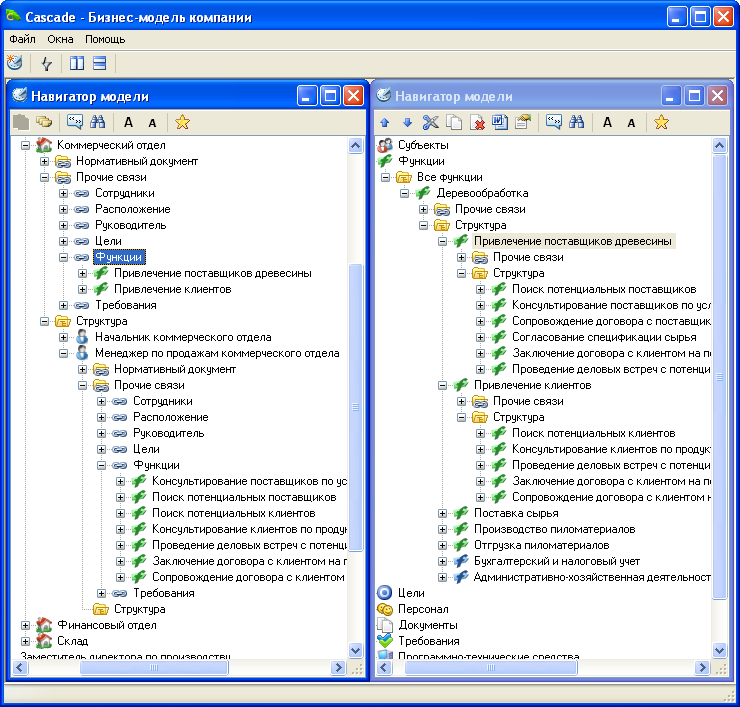Minimize the right Навигатор модели window
740x707 pixels.
tap(670, 96)
